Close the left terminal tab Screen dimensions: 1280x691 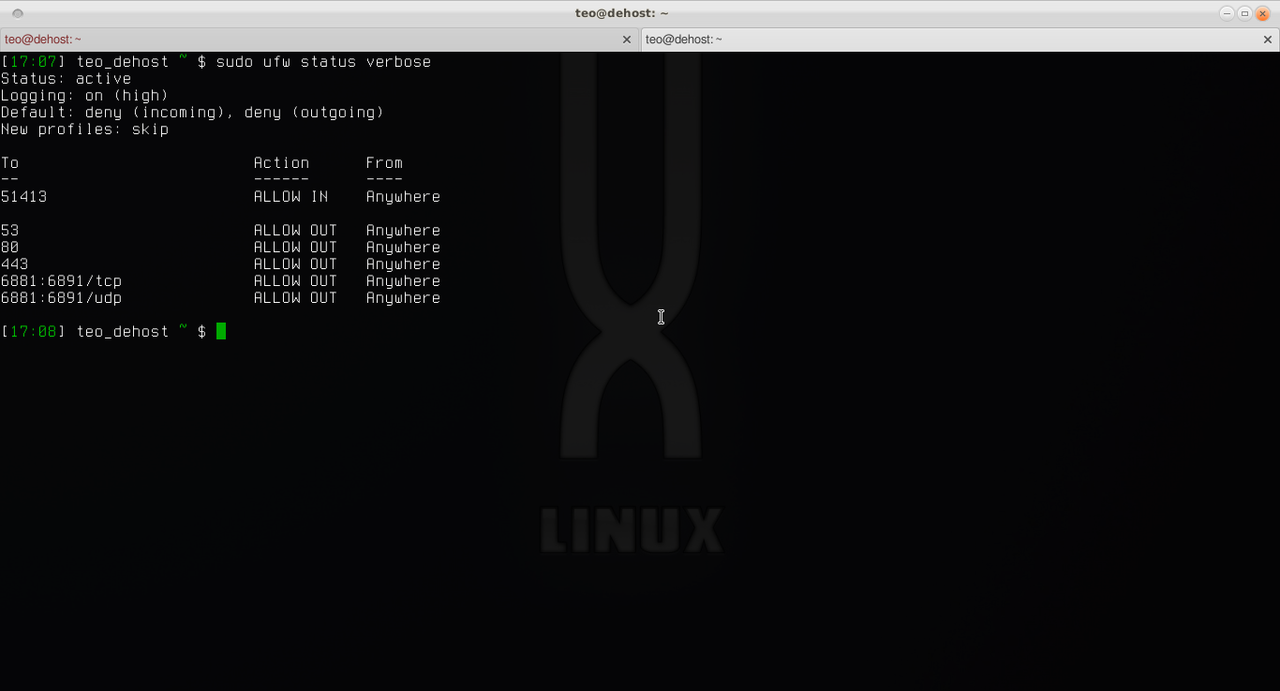tap(627, 40)
